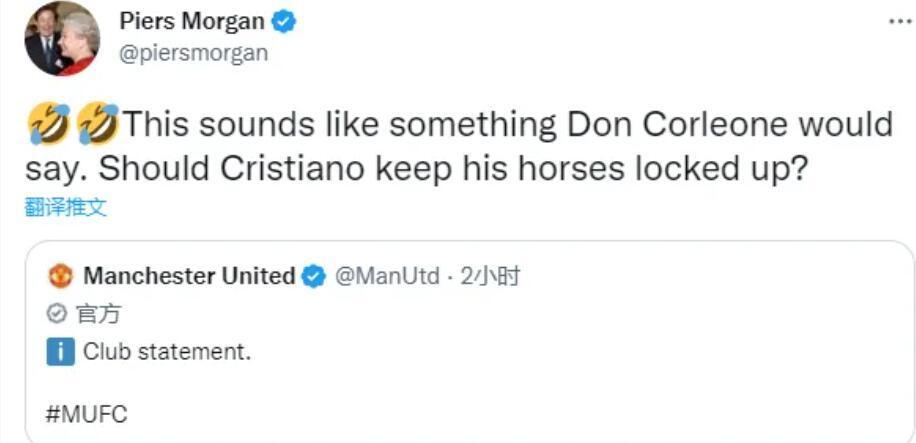Viewport: 916px width, 443px height.
Task: Click the official checkmark icon next to 官方
Action: tap(58, 314)
